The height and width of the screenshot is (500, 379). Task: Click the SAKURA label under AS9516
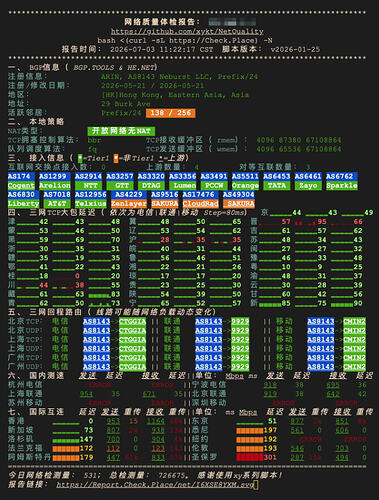[165, 203]
